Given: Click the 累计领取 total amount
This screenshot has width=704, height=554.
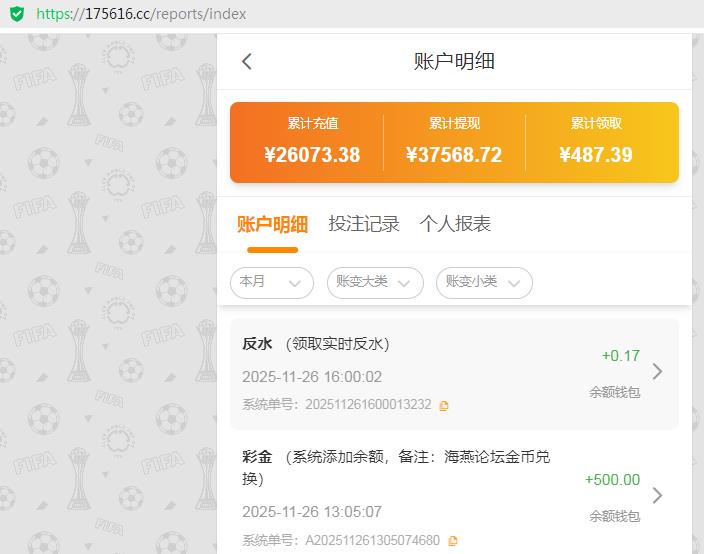Looking at the screenshot, I should tap(596, 155).
